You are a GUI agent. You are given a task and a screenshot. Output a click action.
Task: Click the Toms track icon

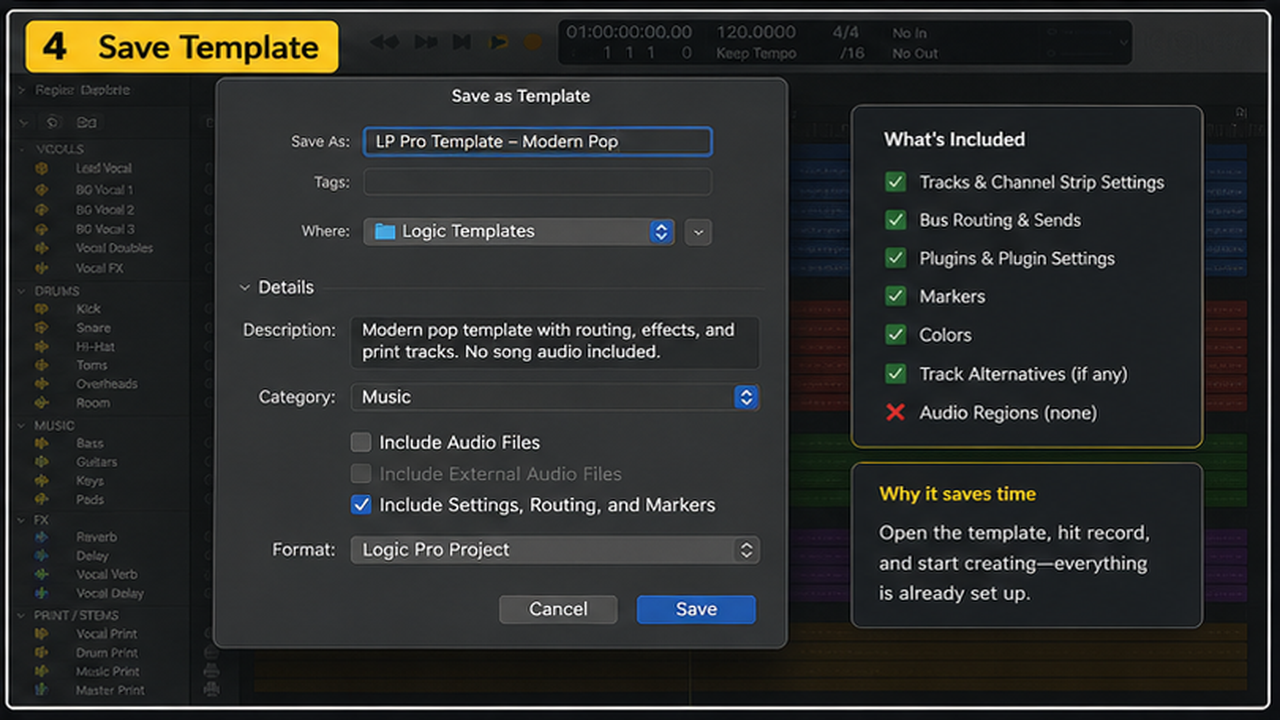click(42, 365)
